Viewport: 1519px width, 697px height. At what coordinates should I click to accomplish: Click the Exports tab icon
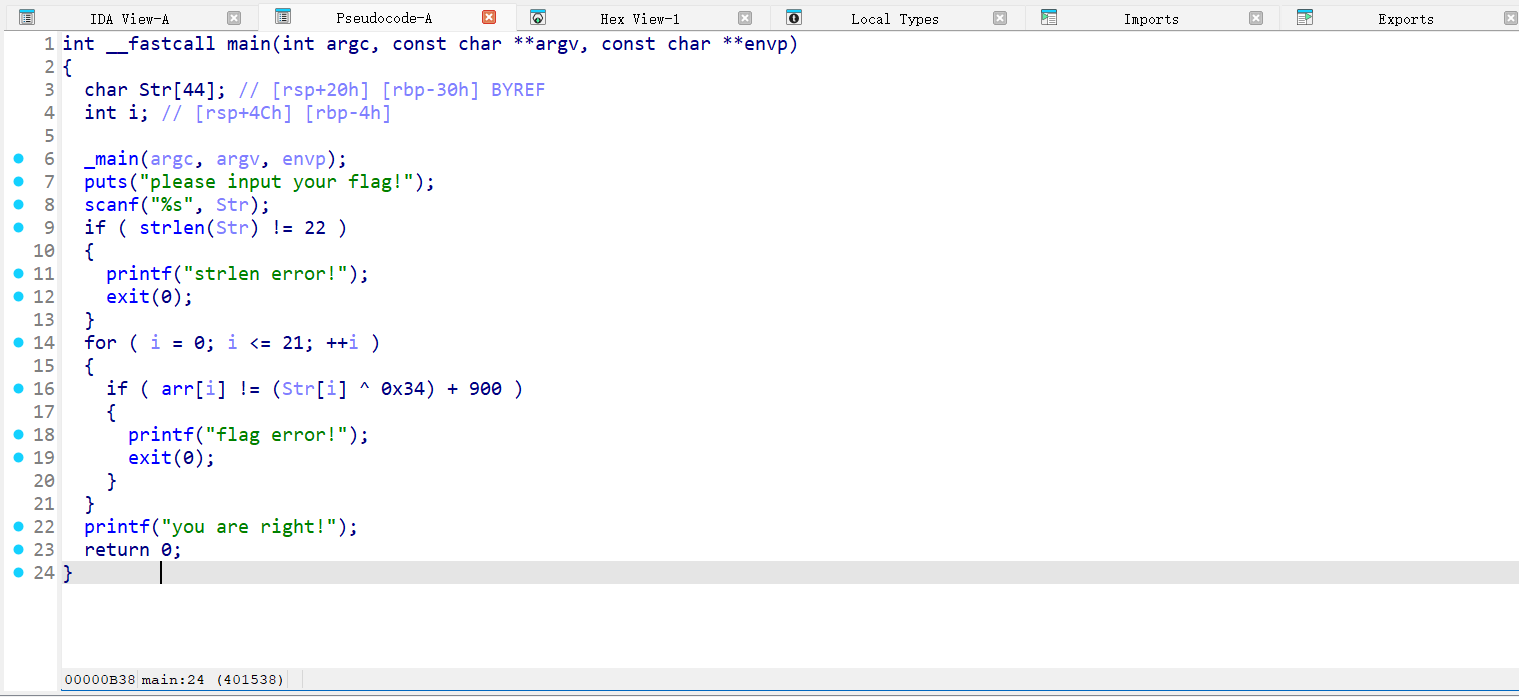1305,17
